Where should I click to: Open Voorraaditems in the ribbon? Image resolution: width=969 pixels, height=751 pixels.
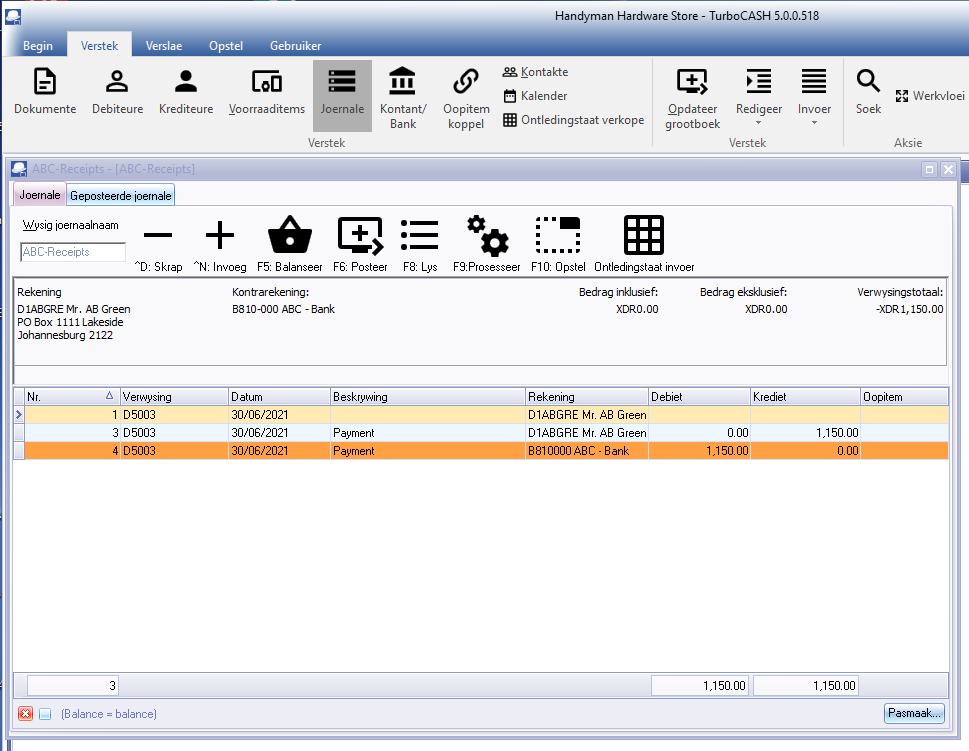266,92
